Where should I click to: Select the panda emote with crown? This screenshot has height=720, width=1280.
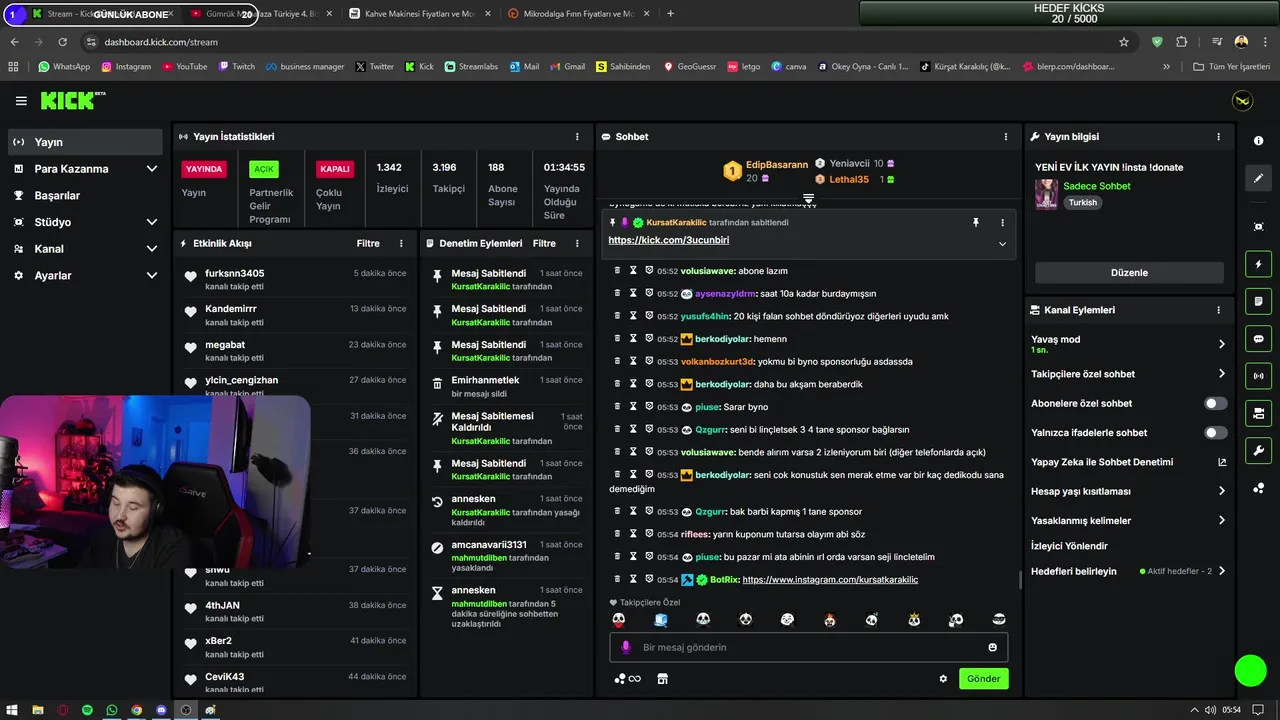point(914,620)
